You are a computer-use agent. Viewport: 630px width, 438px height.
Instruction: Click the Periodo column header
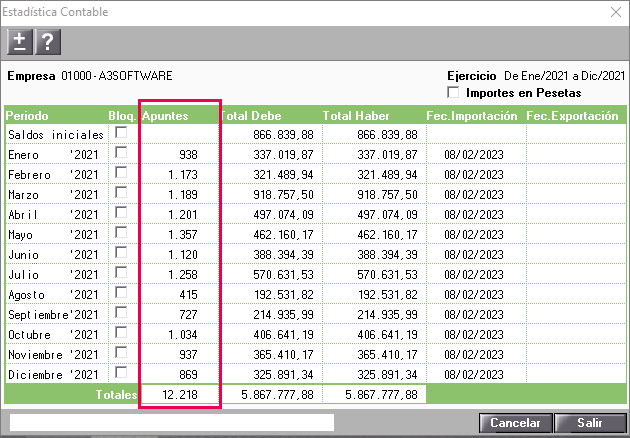tap(27, 116)
